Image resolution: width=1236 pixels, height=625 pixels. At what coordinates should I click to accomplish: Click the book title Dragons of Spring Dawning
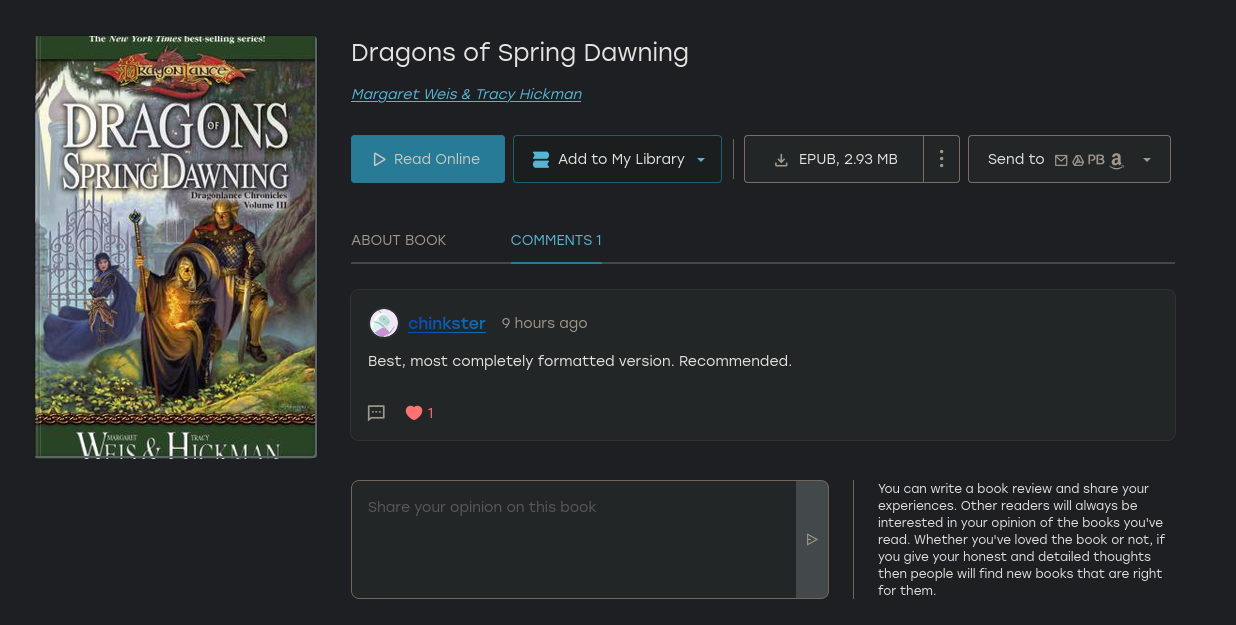(x=520, y=52)
